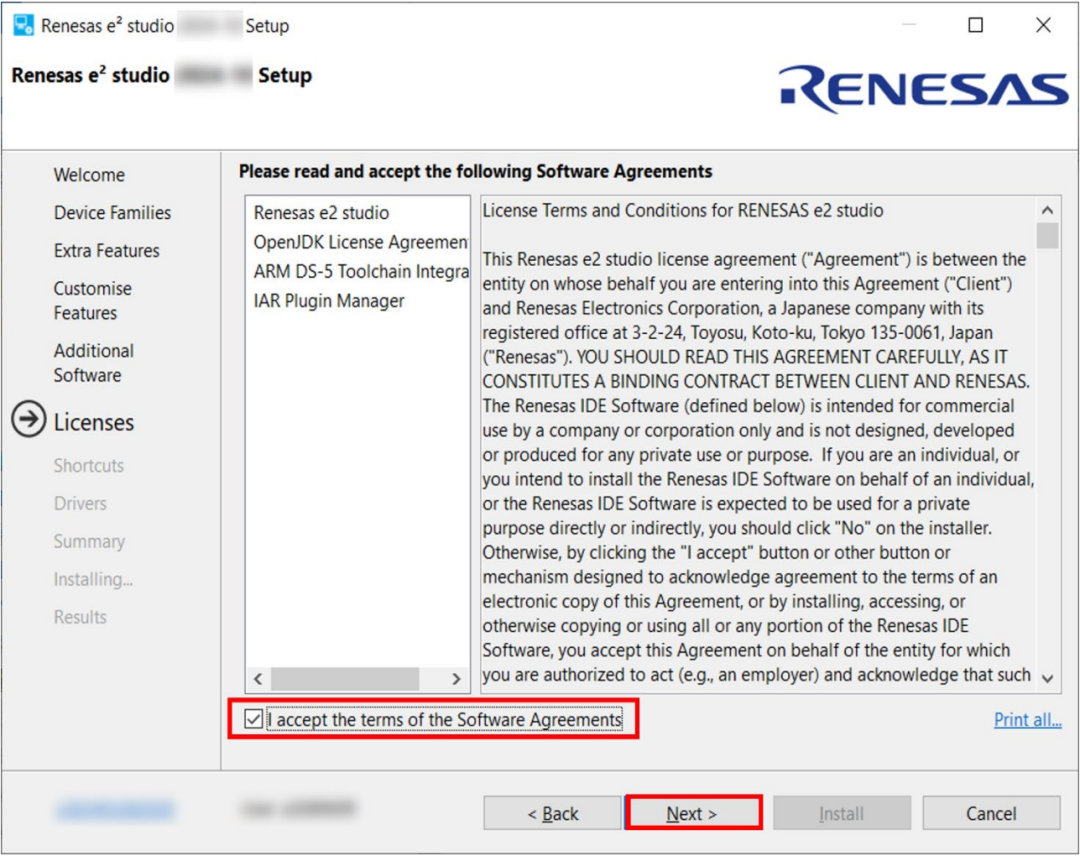
Task: Select OpenJDK License Agreement entry
Action: (360, 242)
